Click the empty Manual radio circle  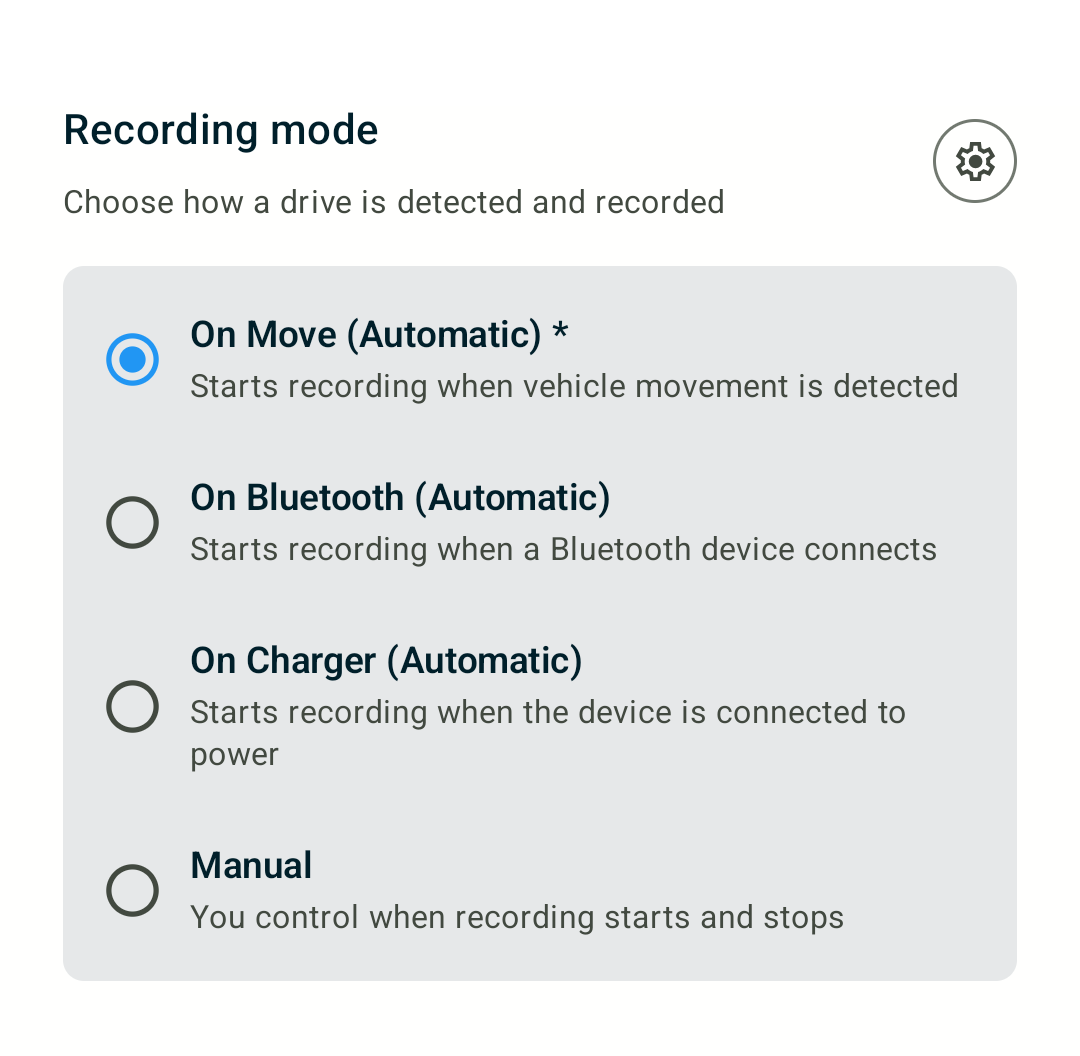click(132, 890)
